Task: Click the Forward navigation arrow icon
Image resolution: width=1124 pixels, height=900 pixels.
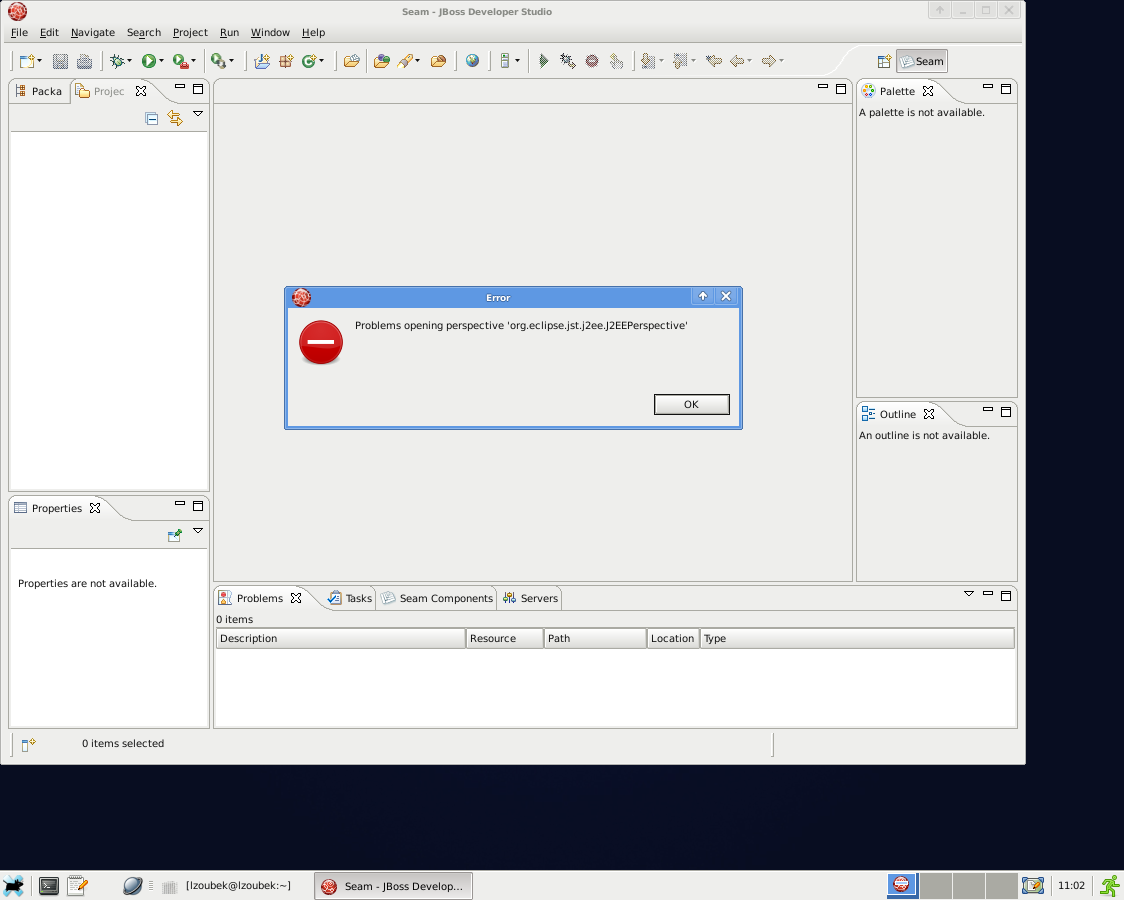Action: 768,62
